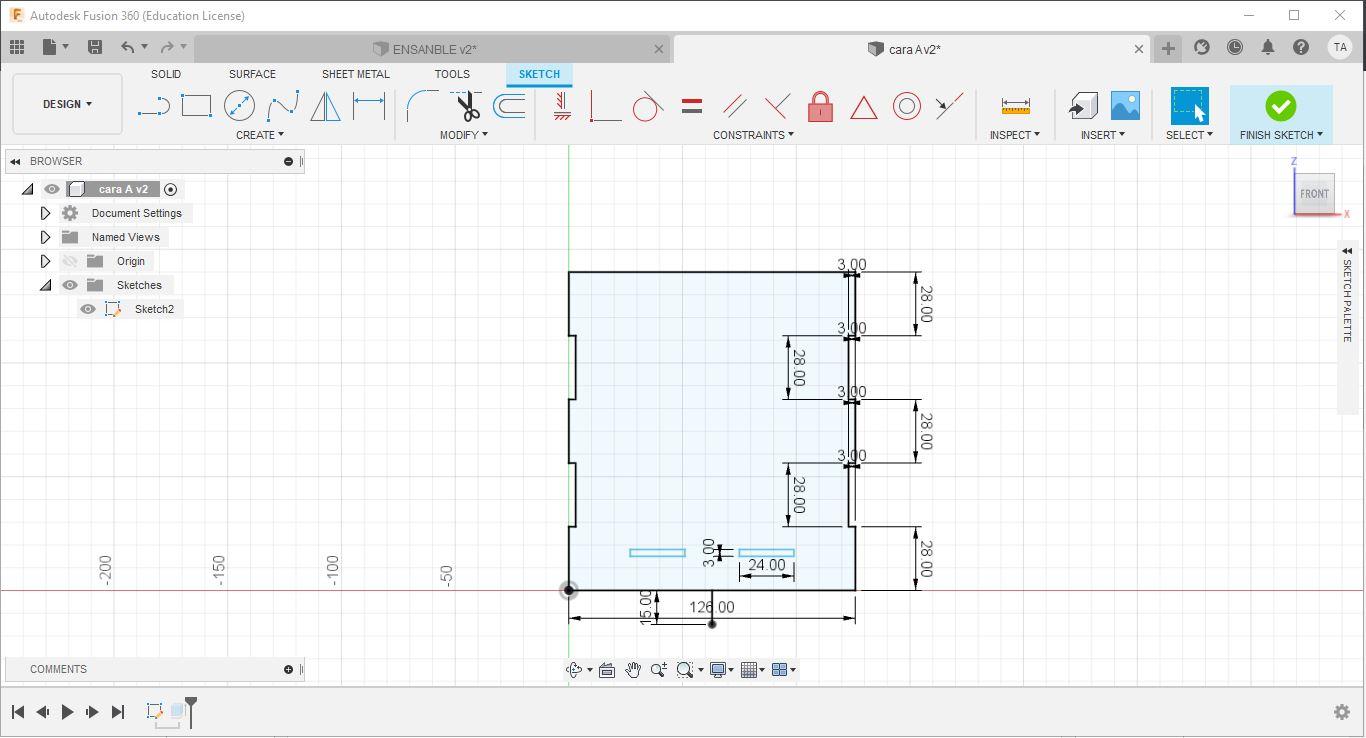1366x738 pixels.
Task: Select the Sketch Dimension tool
Action: 369,106
